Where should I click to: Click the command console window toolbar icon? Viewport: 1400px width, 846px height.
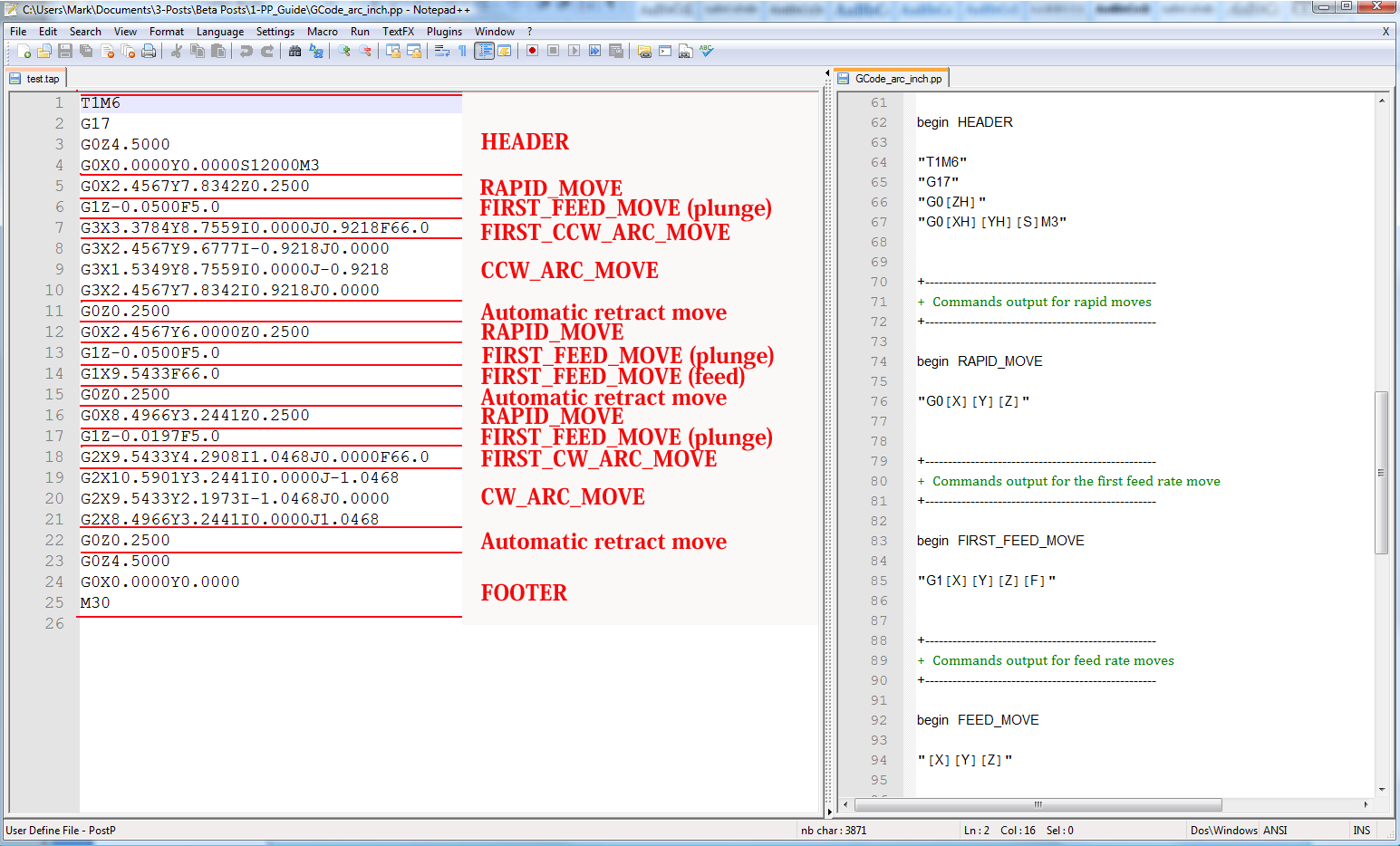click(x=666, y=51)
